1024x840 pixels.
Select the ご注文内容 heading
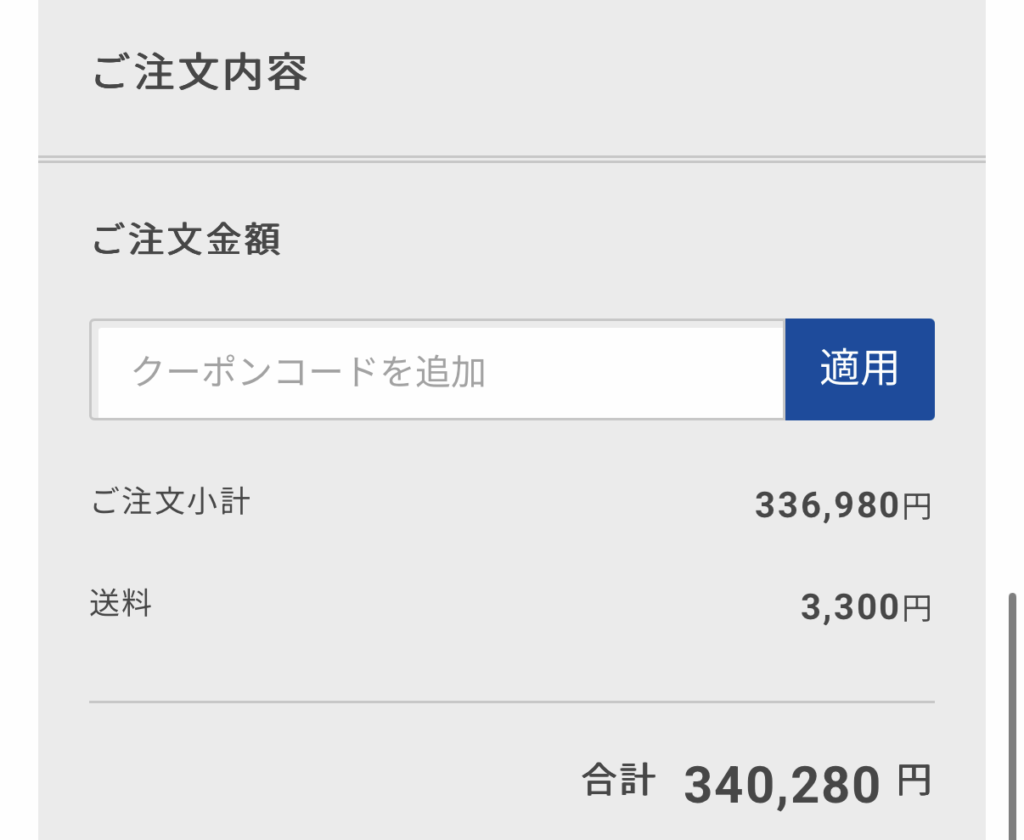pos(200,74)
